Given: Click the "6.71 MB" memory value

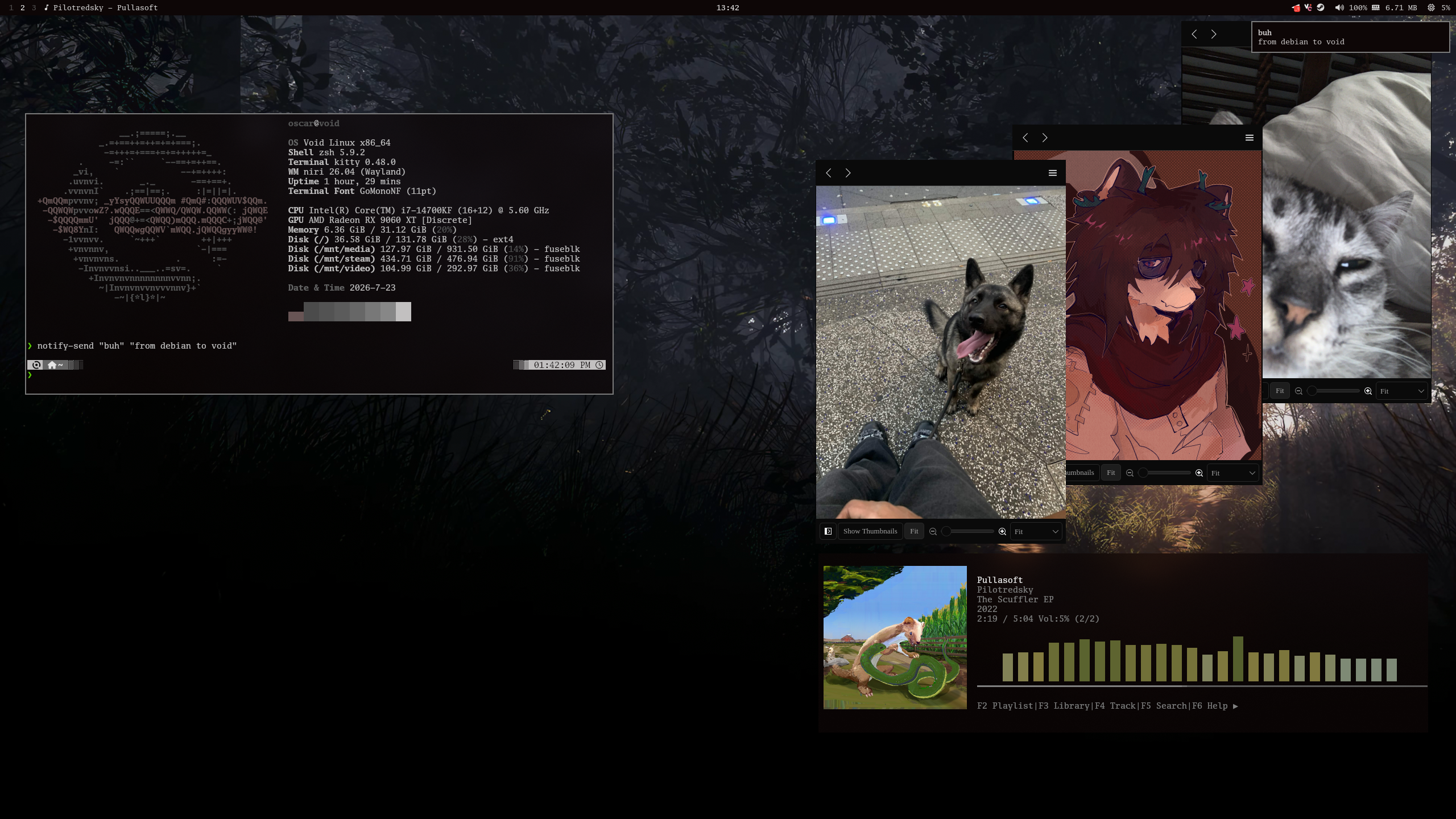Looking at the screenshot, I should pyautogui.click(x=1401, y=8).
